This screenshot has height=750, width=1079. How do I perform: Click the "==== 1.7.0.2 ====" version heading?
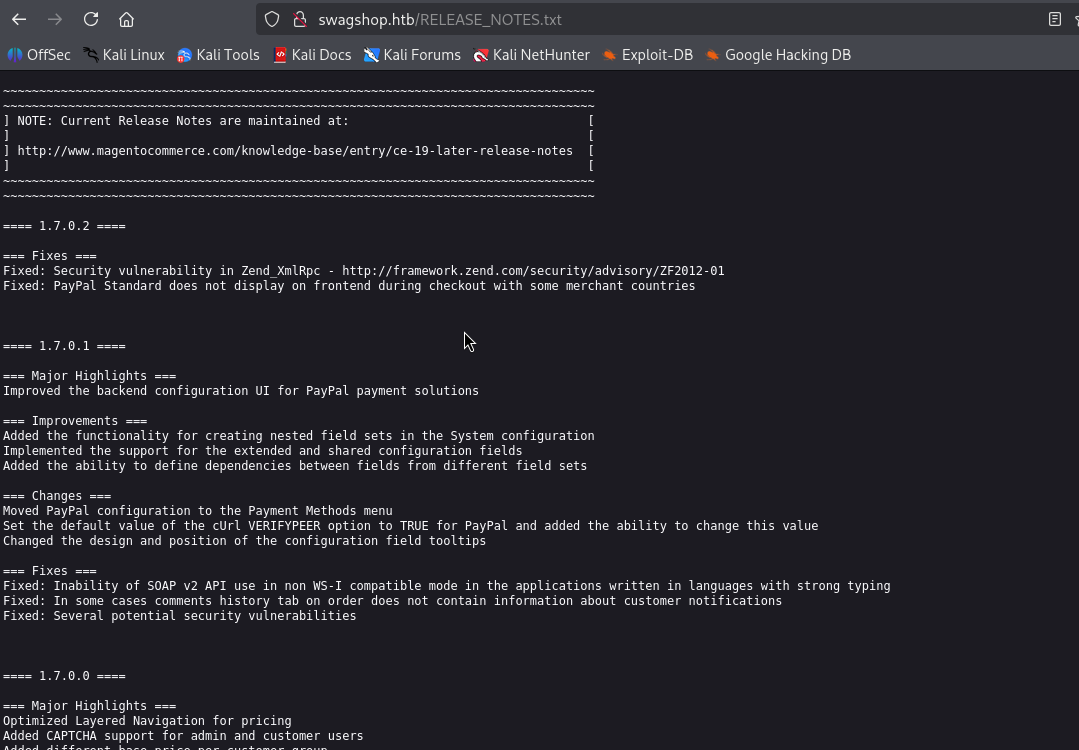(x=65, y=226)
